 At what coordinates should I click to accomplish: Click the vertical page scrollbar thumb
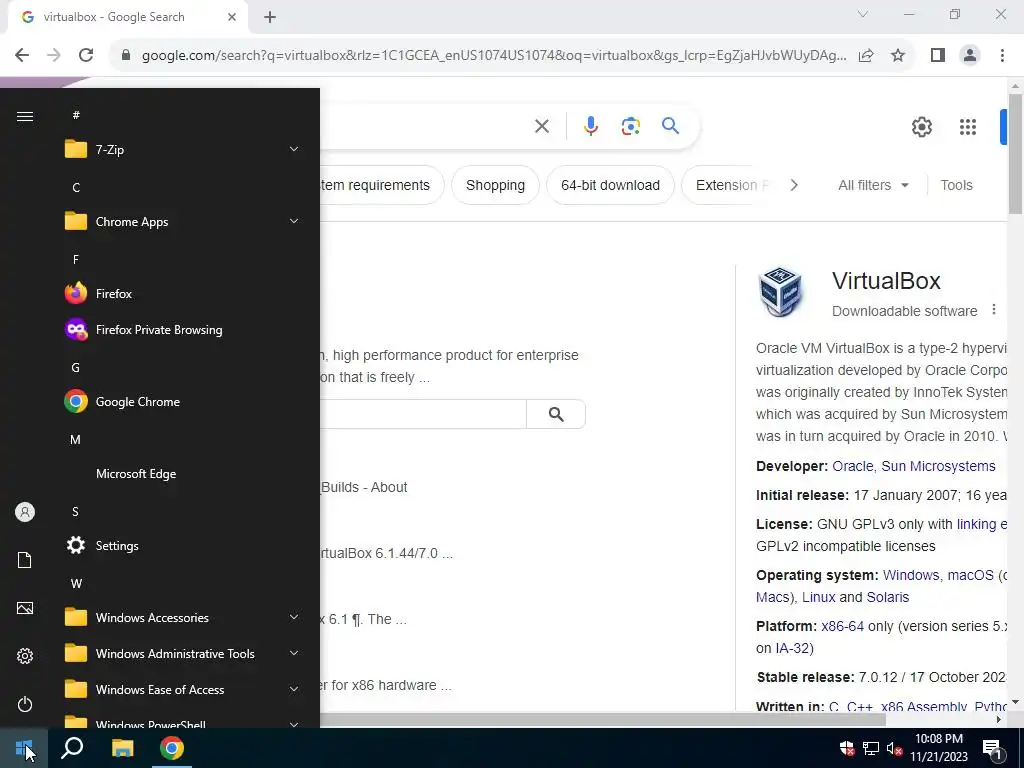[x=1015, y=153]
